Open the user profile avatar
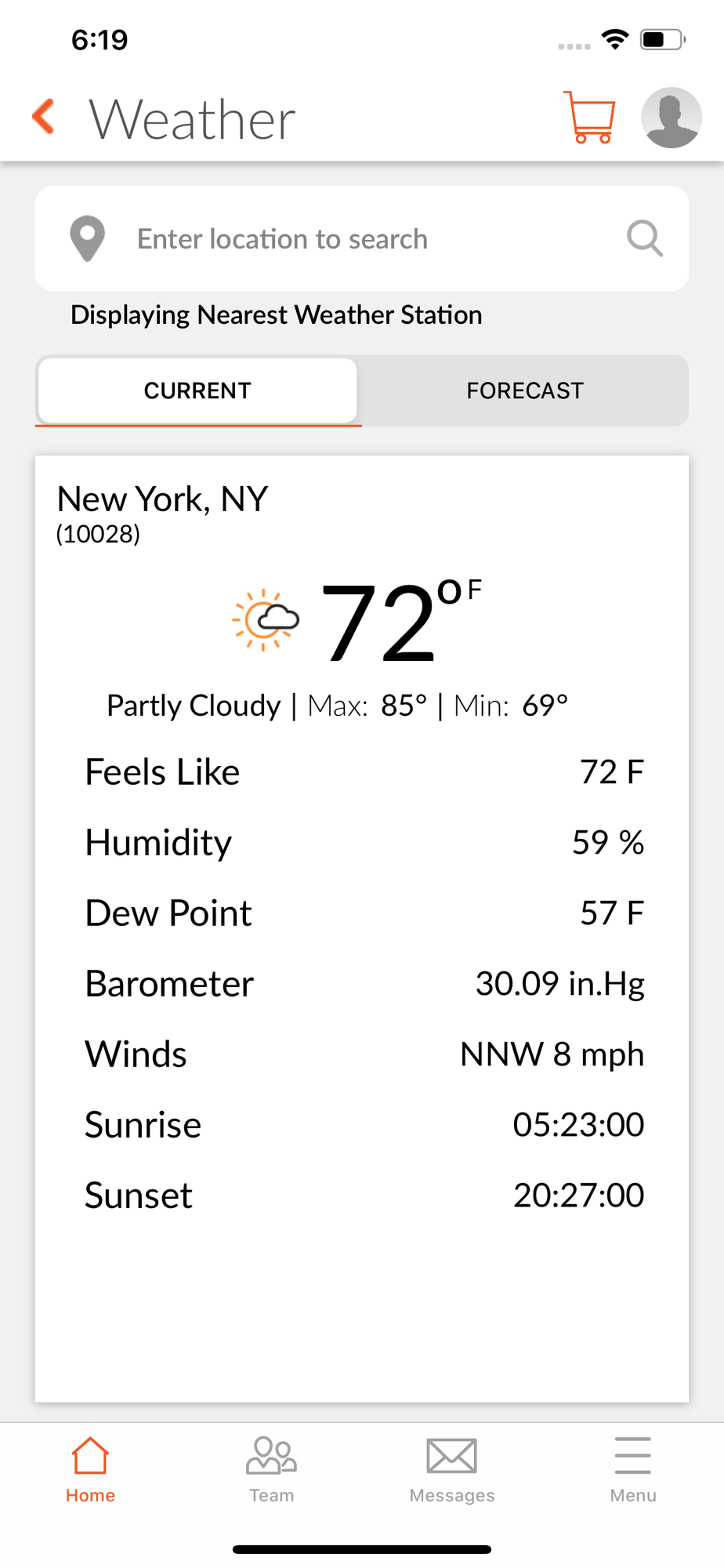 pos(671,118)
